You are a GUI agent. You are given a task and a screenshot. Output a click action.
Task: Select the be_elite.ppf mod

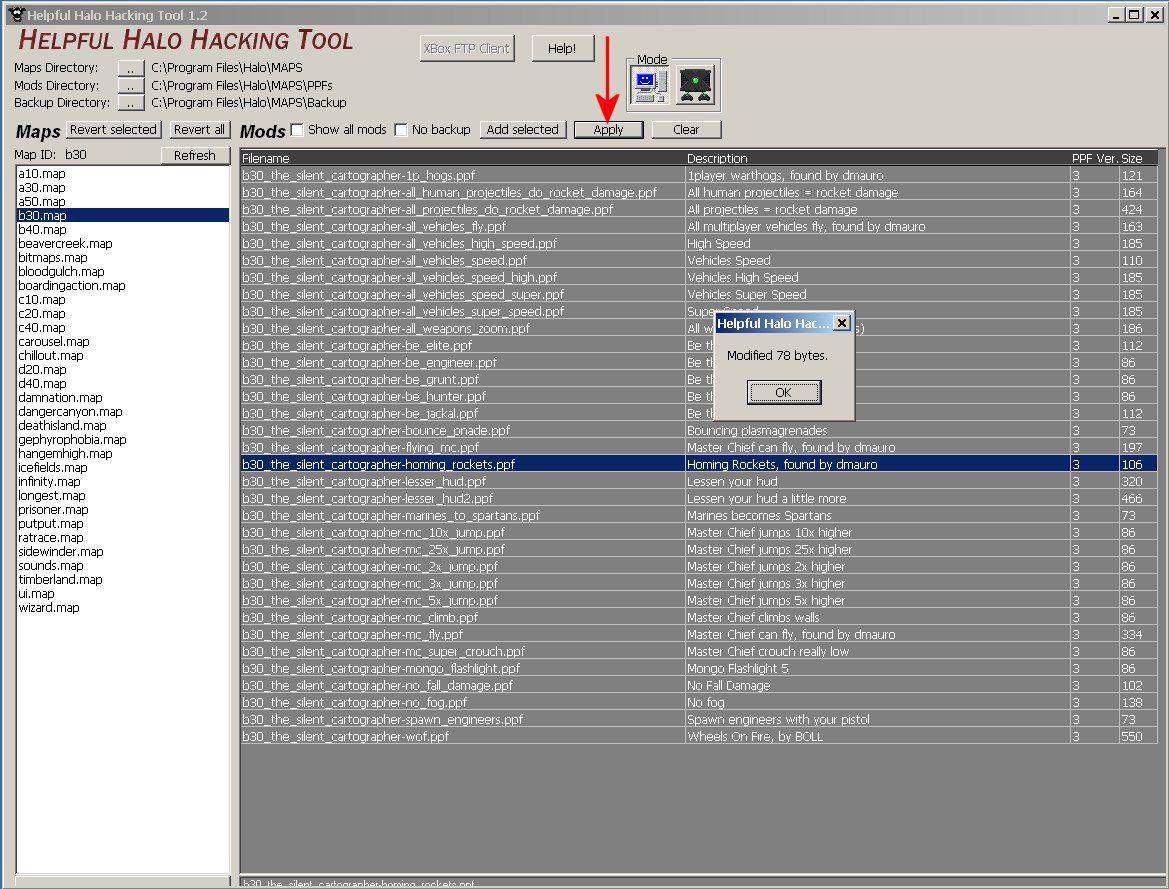tap(699, 345)
